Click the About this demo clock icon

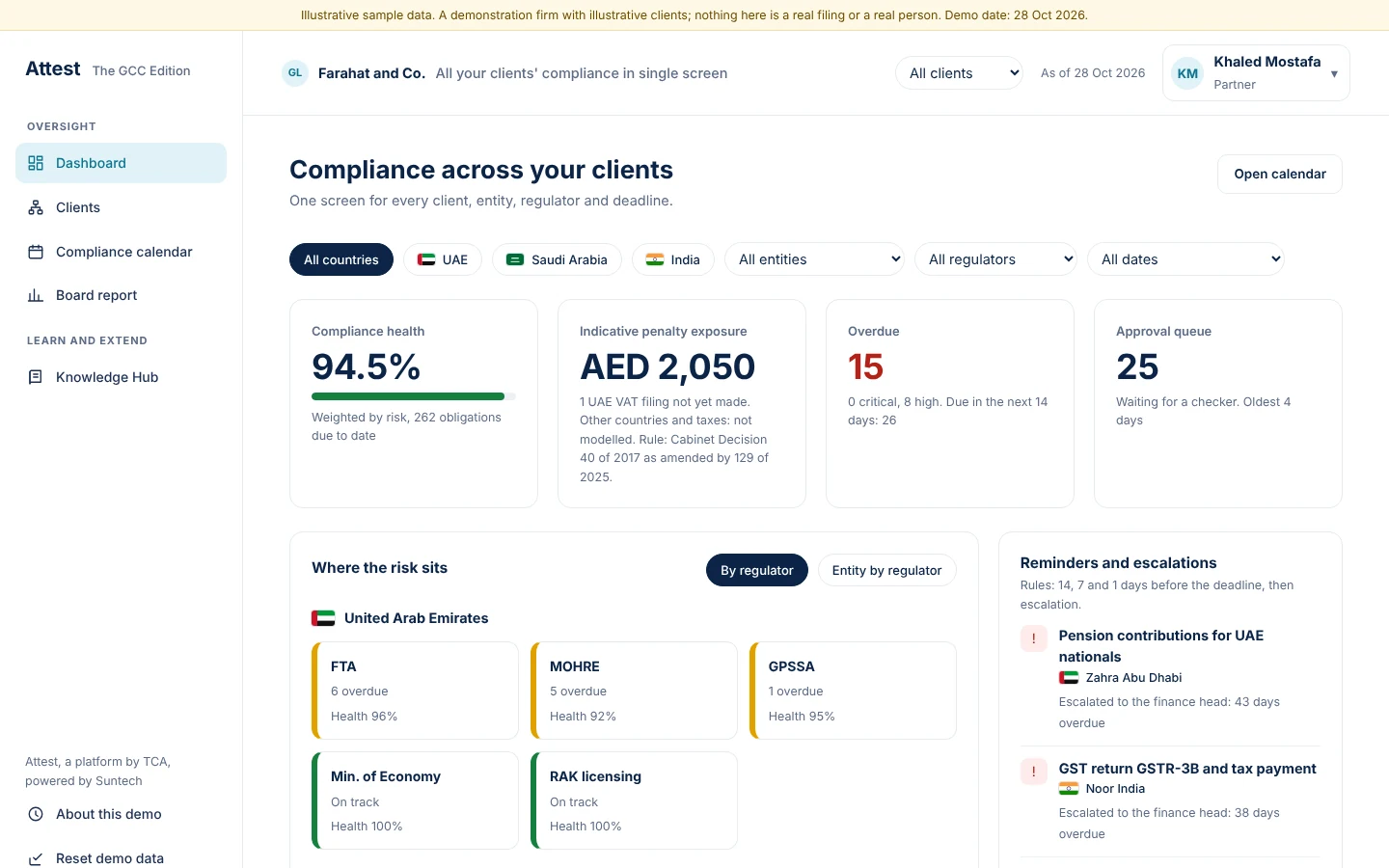click(x=36, y=814)
